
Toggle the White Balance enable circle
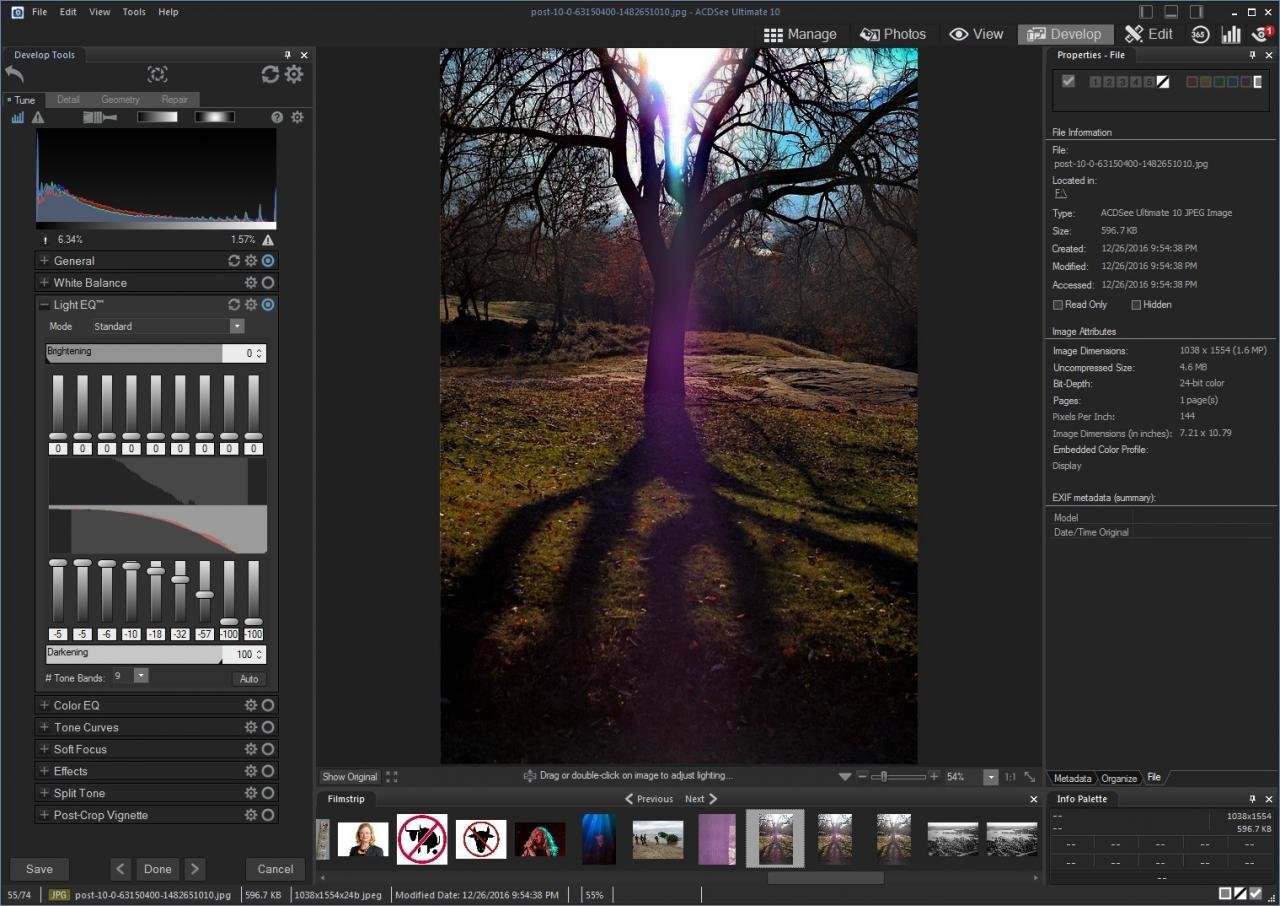click(x=268, y=283)
